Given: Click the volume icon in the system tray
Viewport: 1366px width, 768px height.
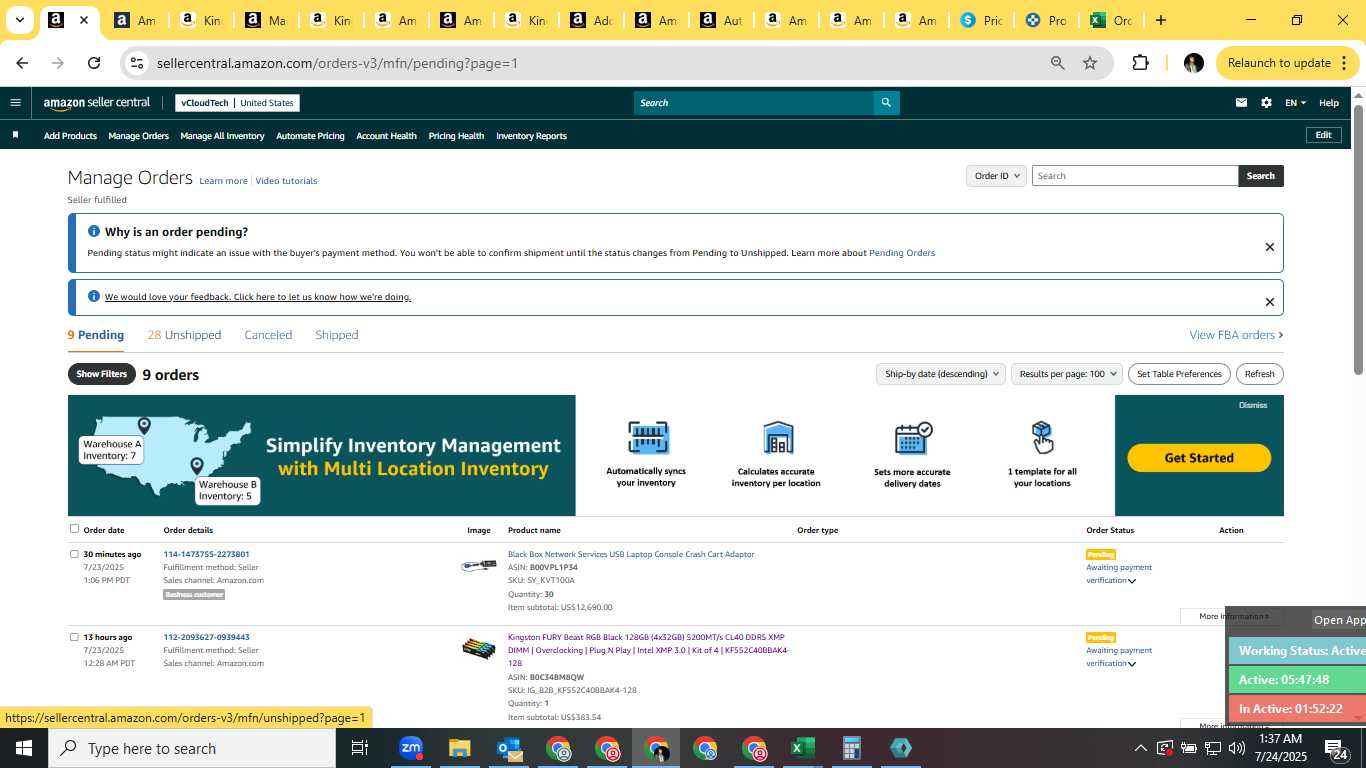Looking at the screenshot, I should click(1237, 748).
